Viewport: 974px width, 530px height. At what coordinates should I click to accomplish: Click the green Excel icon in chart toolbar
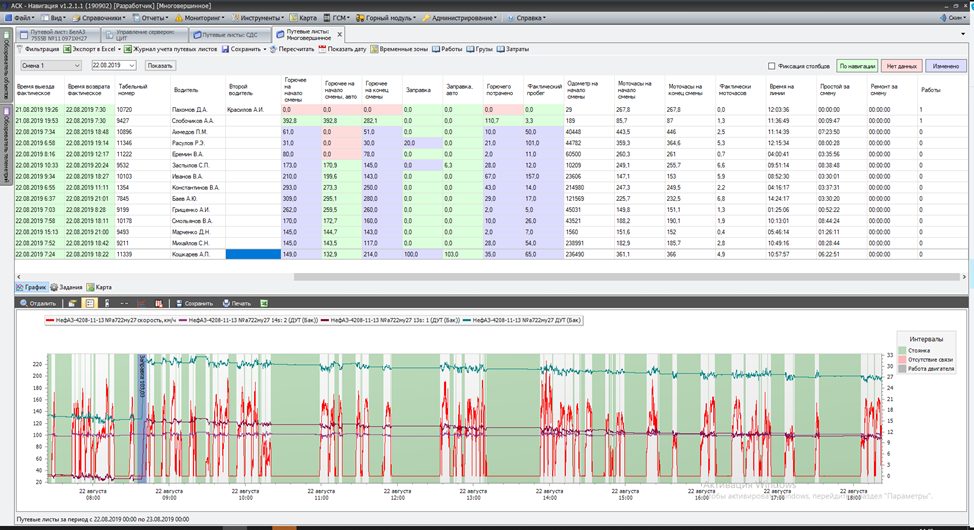click(x=264, y=303)
